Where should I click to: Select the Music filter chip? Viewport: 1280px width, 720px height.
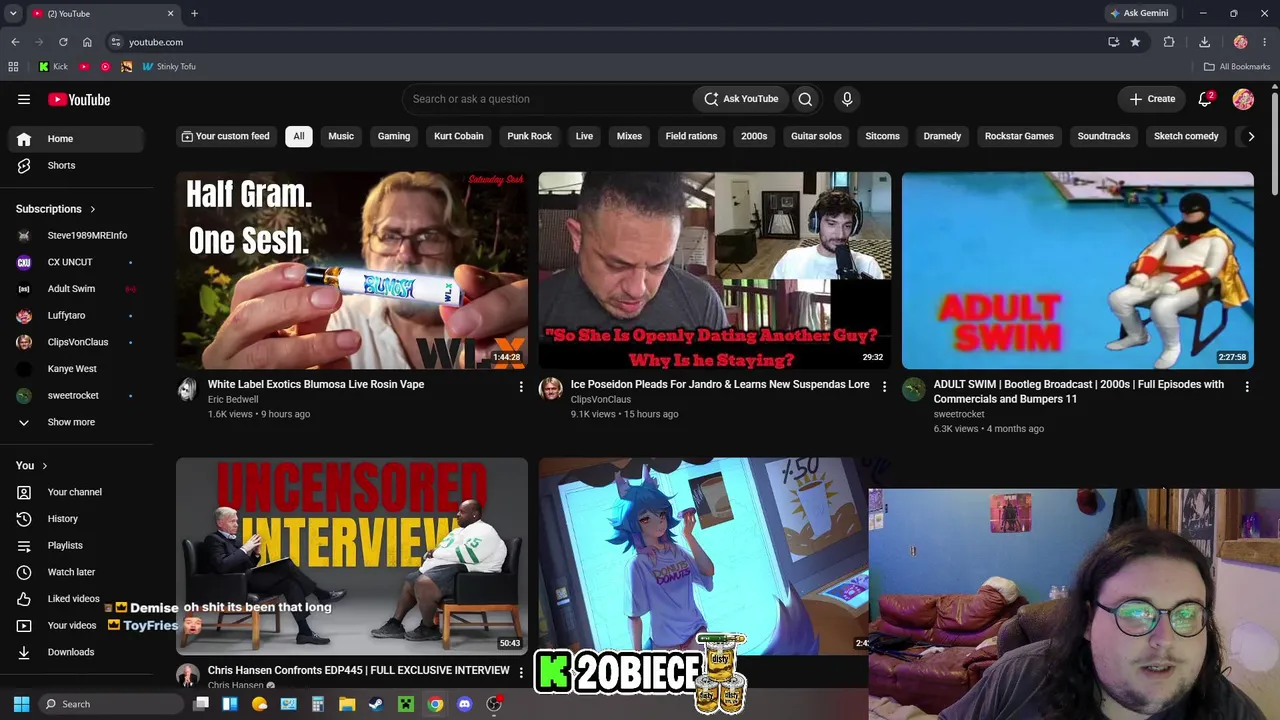(341, 136)
